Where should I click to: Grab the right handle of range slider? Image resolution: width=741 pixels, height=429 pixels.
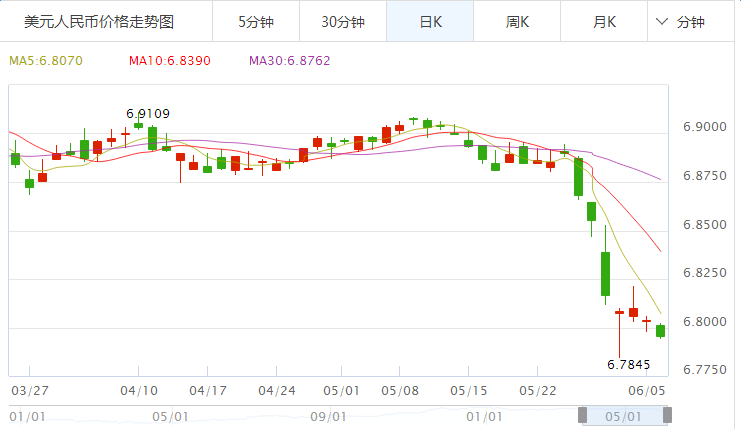point(667,415)
